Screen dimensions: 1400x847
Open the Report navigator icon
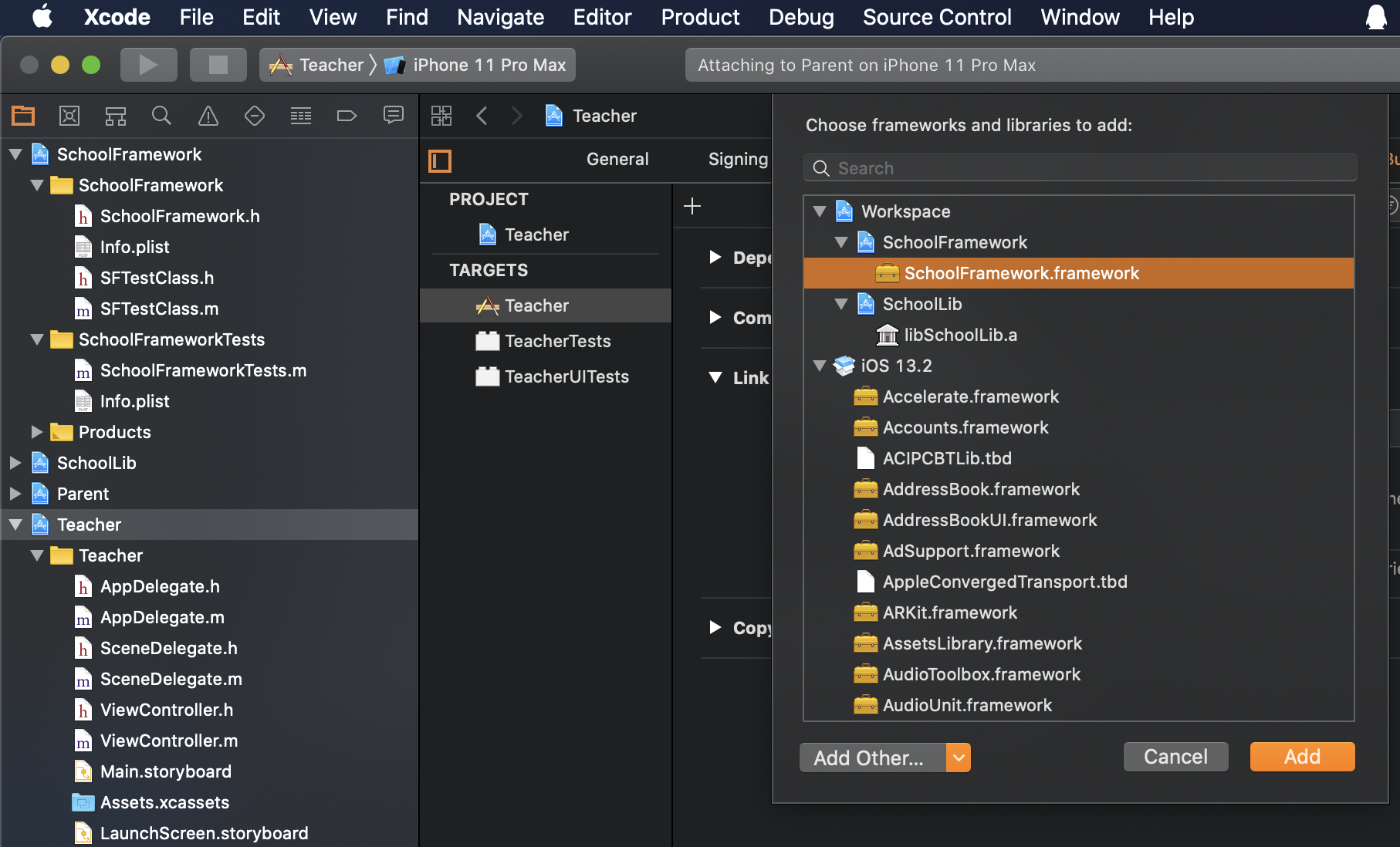(394, 116)
